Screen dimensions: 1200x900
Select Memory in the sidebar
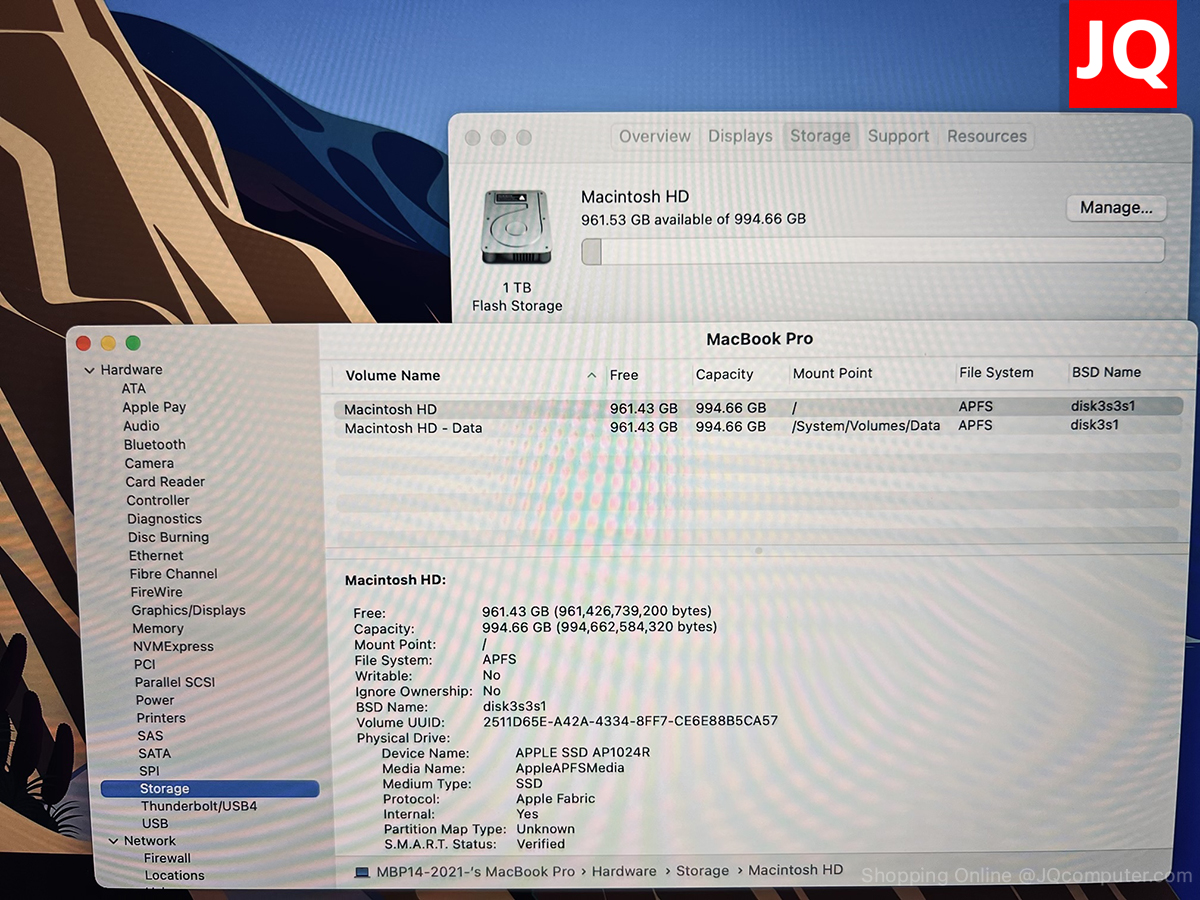158,628
